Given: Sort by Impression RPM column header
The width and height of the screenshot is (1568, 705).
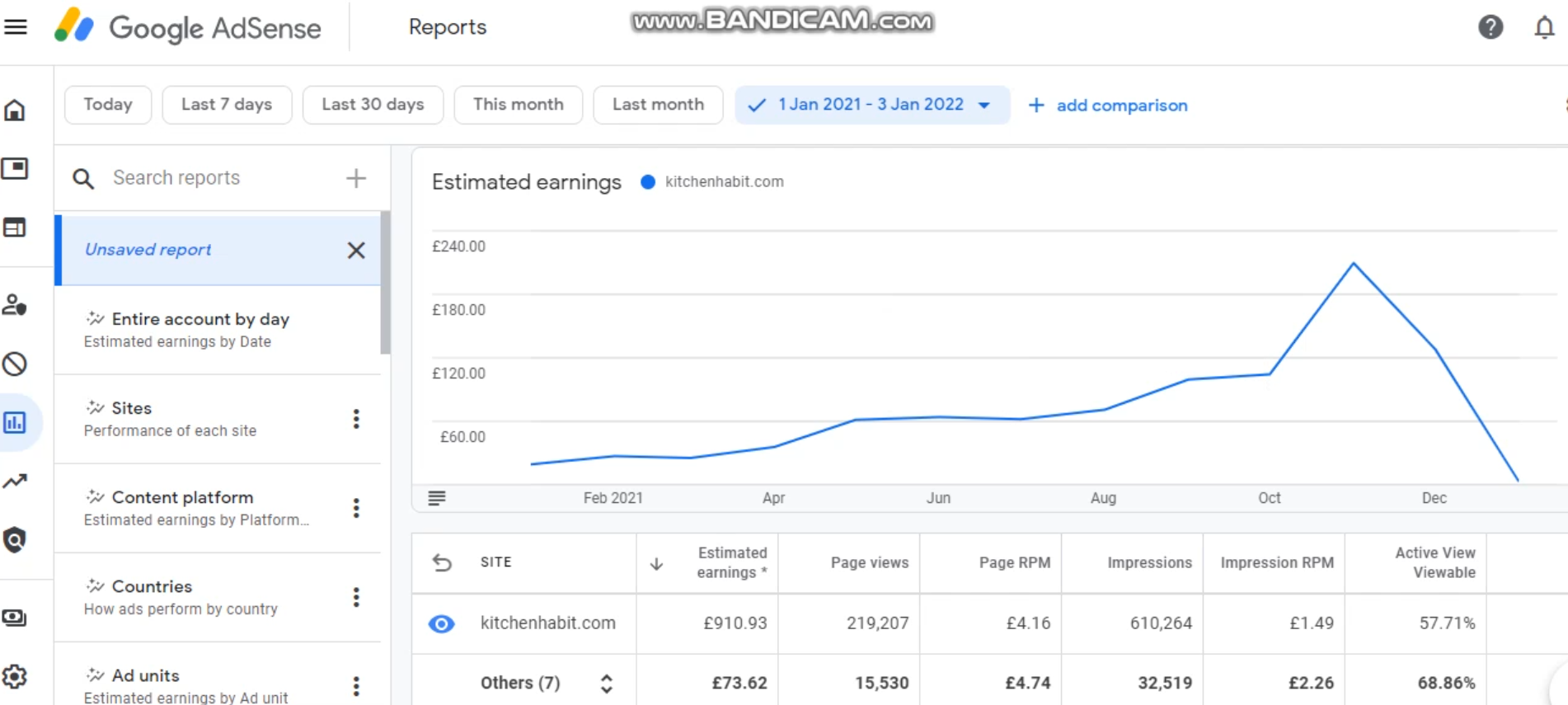Looking at the screenshot, I should click(1277, 562).
